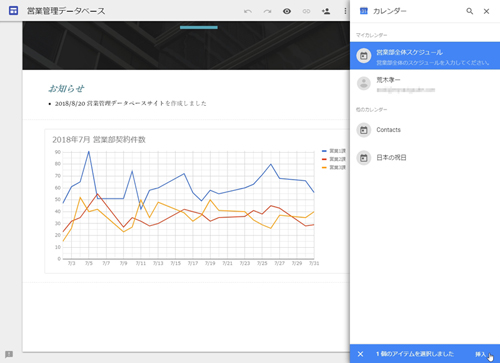Click the 荒木孝一 avatar icon
The height and width of the screenshot is (363, 500).
(364, 83)
